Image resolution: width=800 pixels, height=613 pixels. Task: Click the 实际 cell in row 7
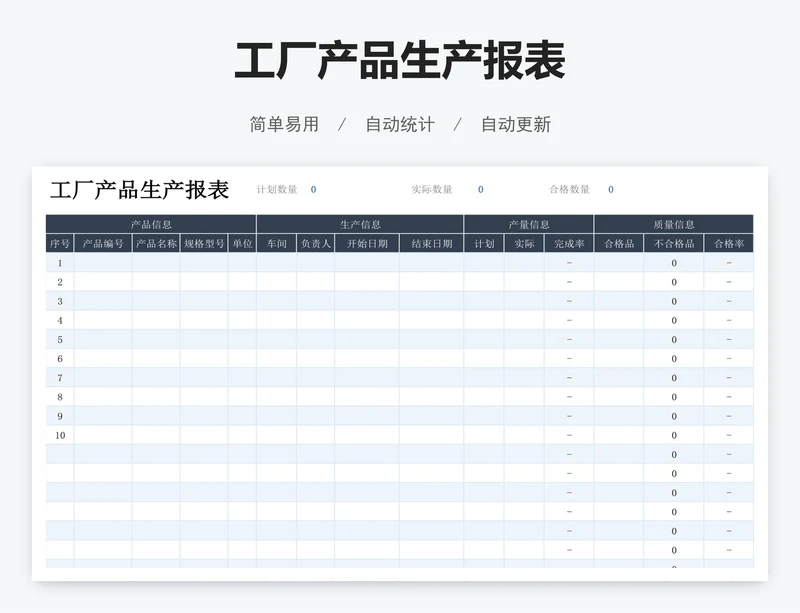(x=524, y=378)
